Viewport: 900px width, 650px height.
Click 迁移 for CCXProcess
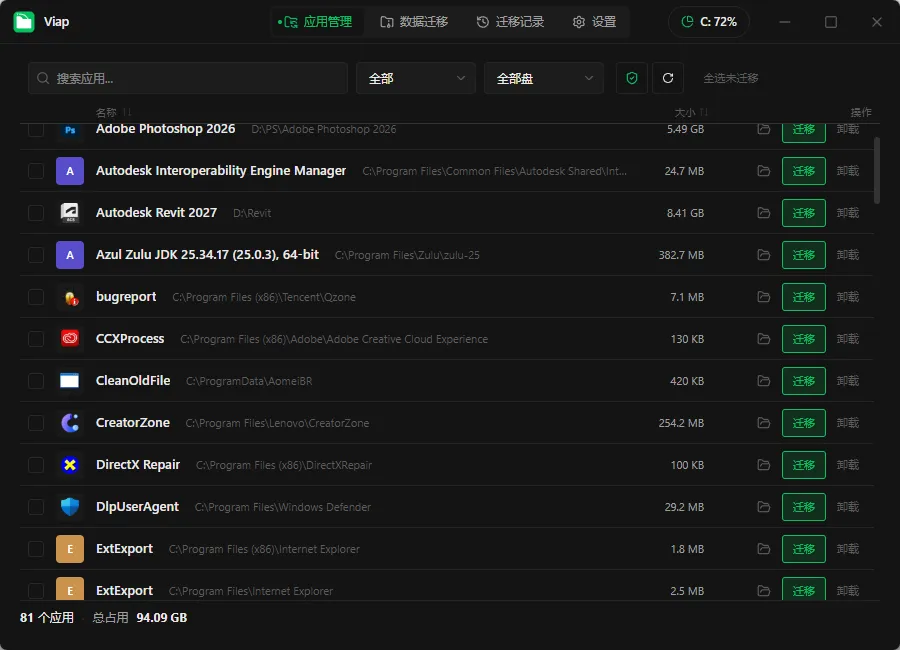pyautogui.click(x=804, y=339)
